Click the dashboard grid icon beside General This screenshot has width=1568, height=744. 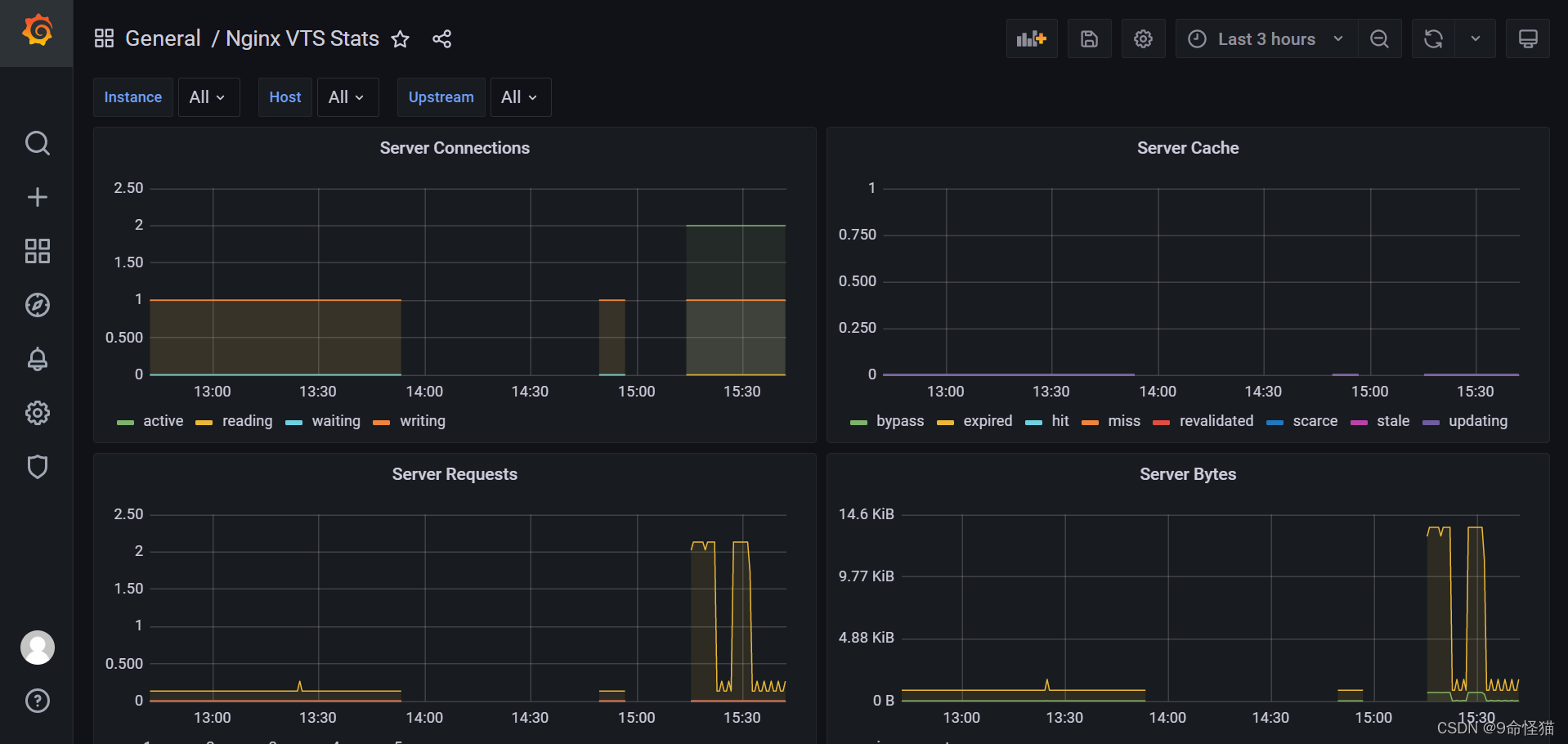(x=104, y=38)
